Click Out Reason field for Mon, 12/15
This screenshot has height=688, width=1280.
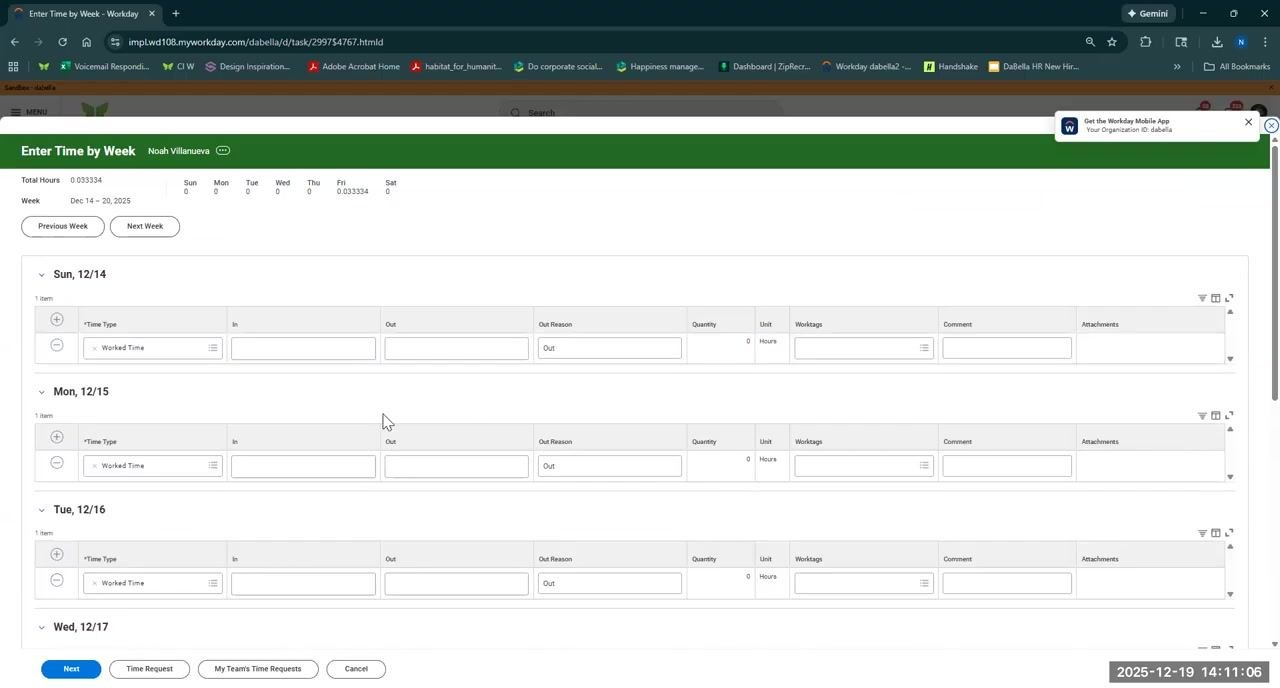coord(609,466)
